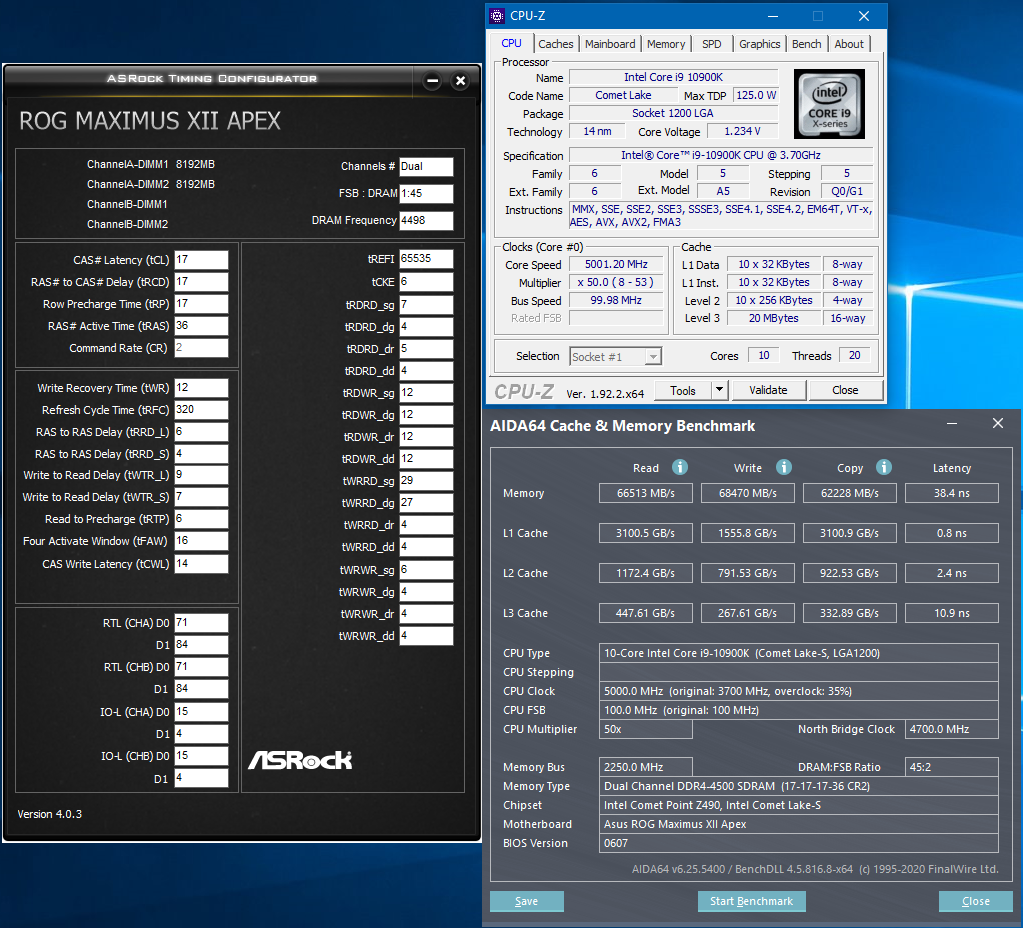Click the Core Speed 5001.20 MHz value
The height and width of the screenshot is (928, 1023).
[616, 264]
